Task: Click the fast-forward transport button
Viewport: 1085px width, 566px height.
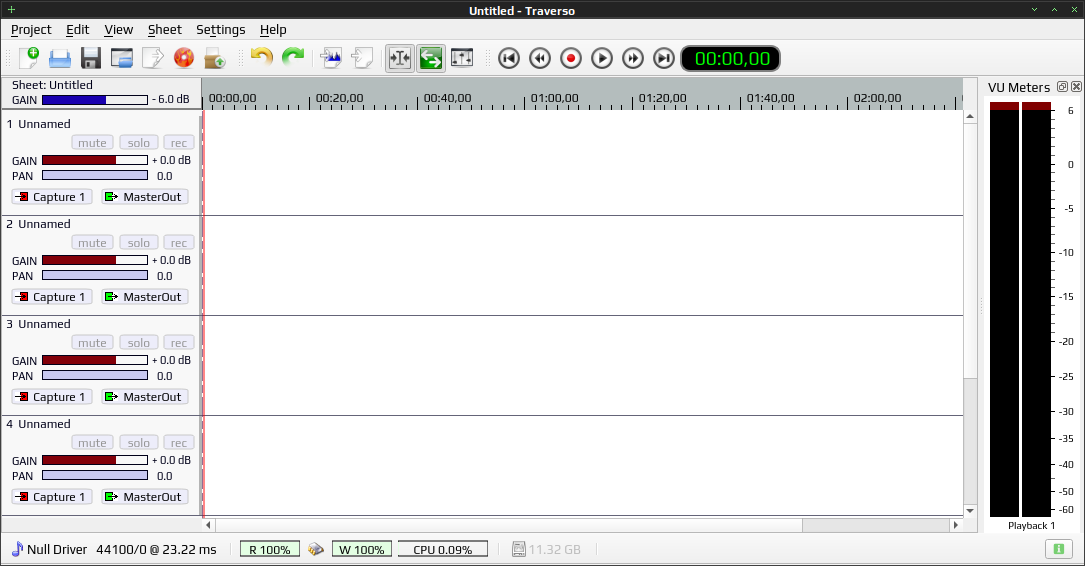Action: (633, 58)
